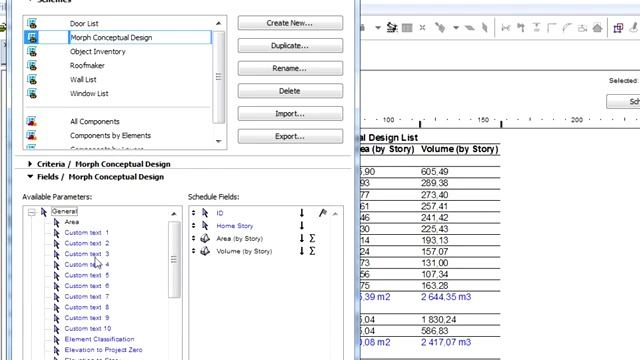Collapse the General parameters tree node
The image size is (640, 360).
pos(31,212)
